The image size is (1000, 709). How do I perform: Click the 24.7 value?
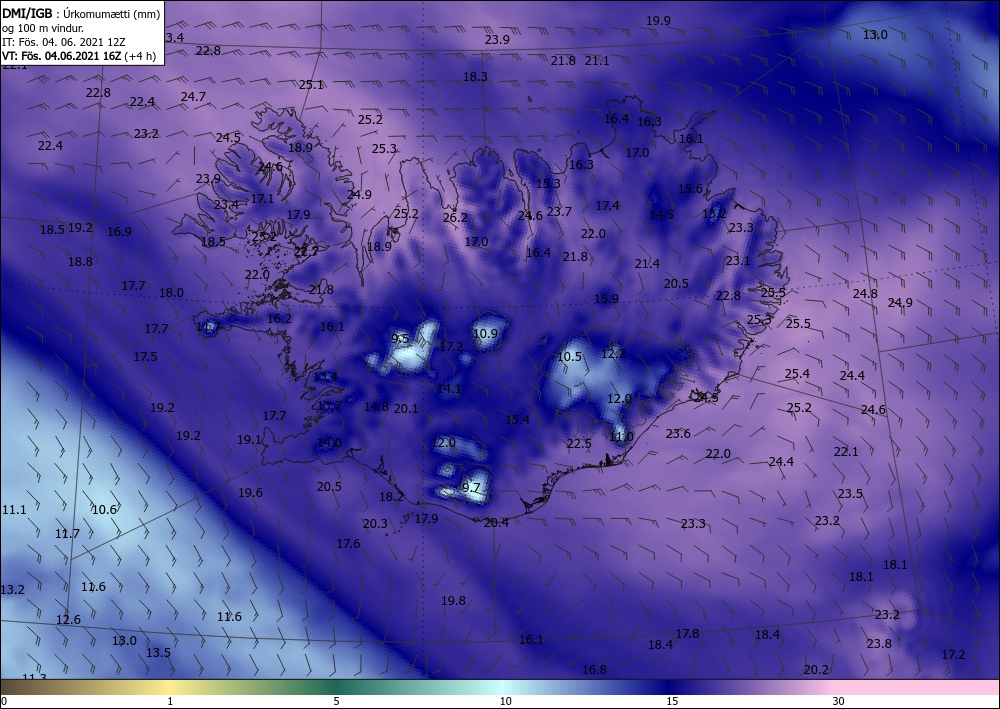(193, 96)
